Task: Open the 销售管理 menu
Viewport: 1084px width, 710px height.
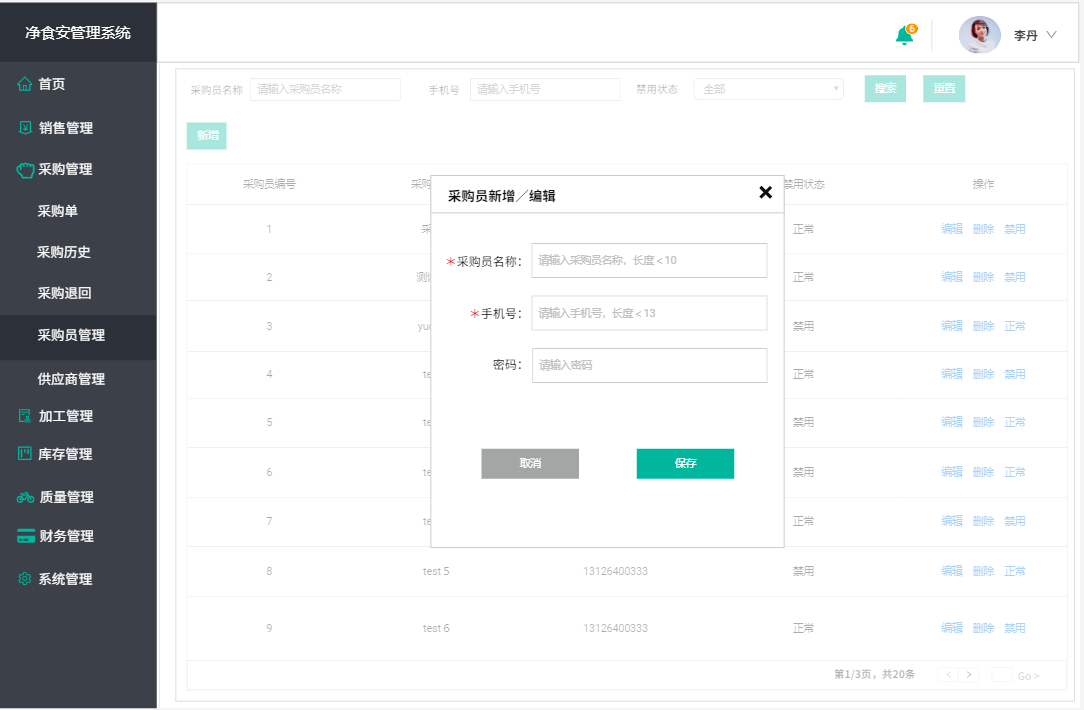Action: point(66,128)
